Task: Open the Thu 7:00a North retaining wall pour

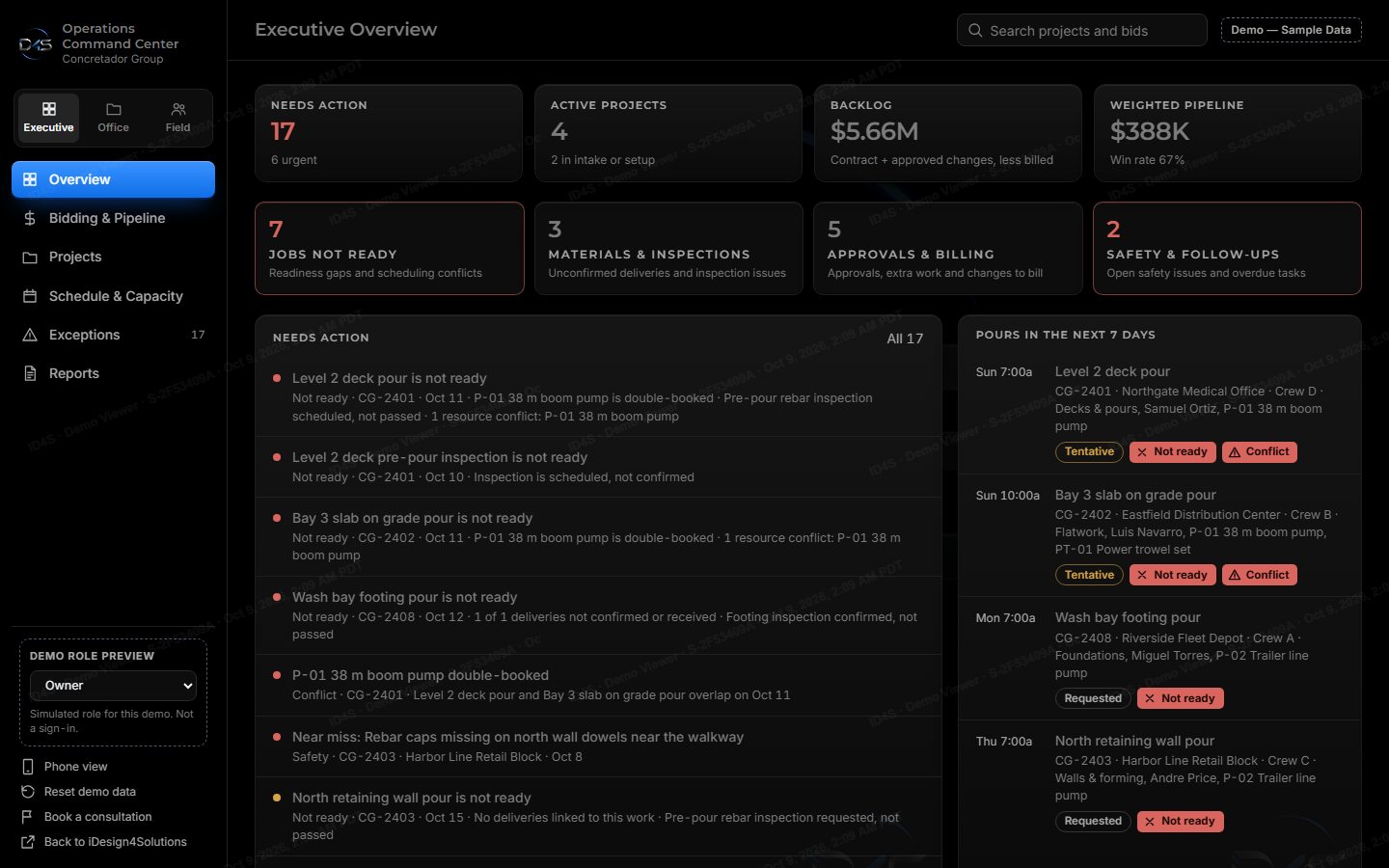Action: pyautogui.click(x=1159, y=782)
